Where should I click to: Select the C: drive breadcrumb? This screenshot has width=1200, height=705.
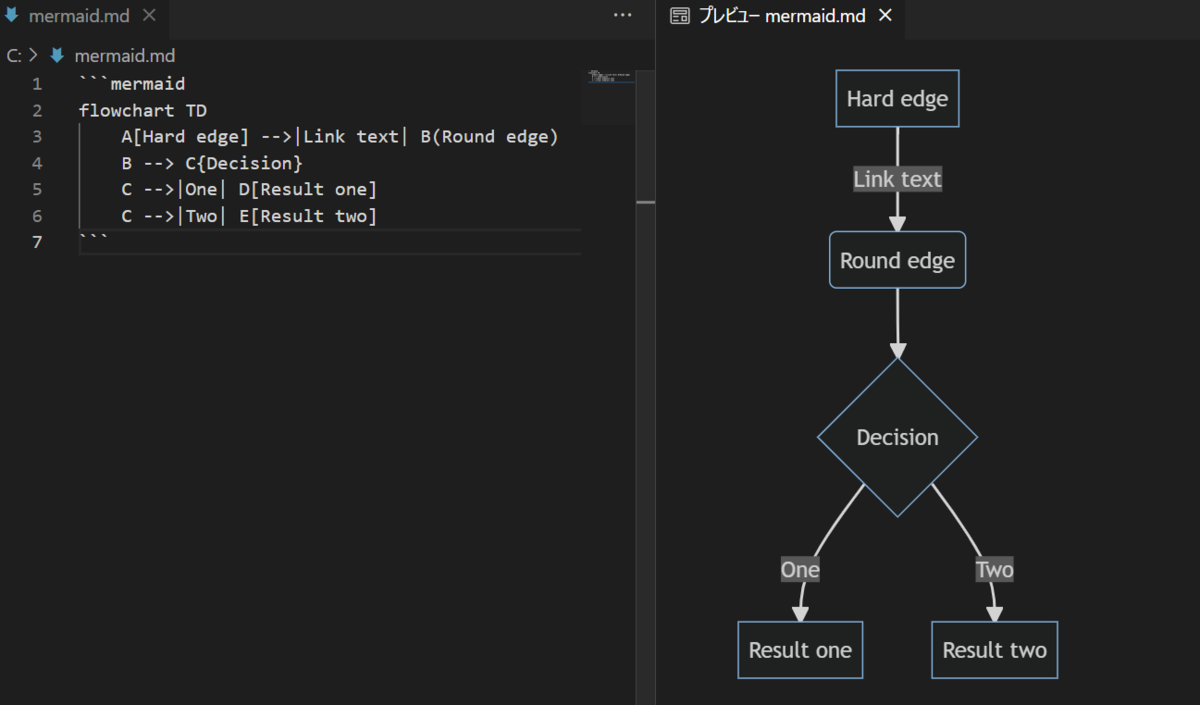tap(14, 56)
